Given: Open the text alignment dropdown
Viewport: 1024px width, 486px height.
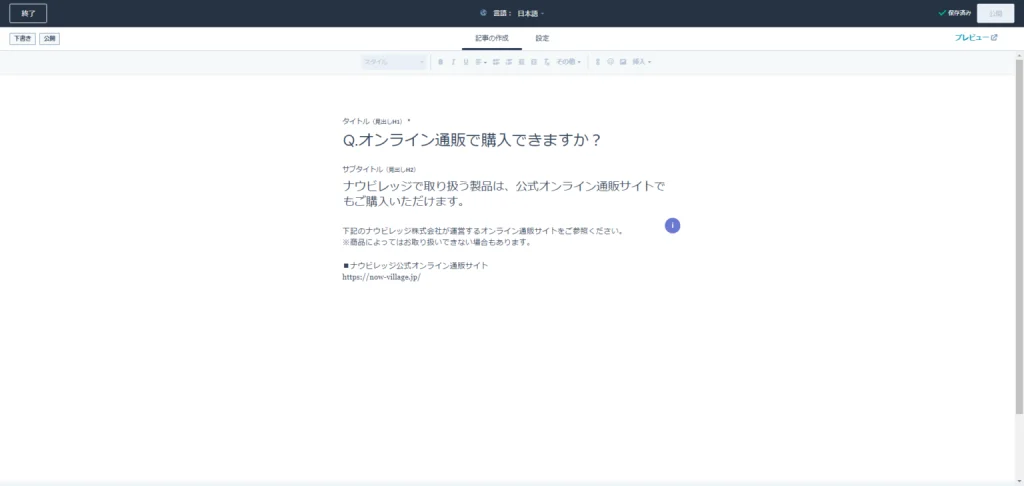Looking at the screenshot, I should [x=481, y=62].
